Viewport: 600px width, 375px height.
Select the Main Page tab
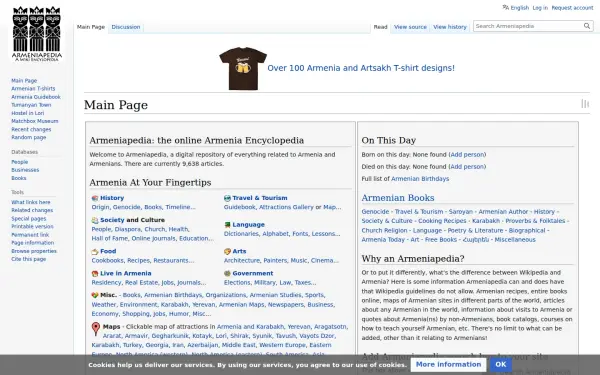tap(91, 27)
